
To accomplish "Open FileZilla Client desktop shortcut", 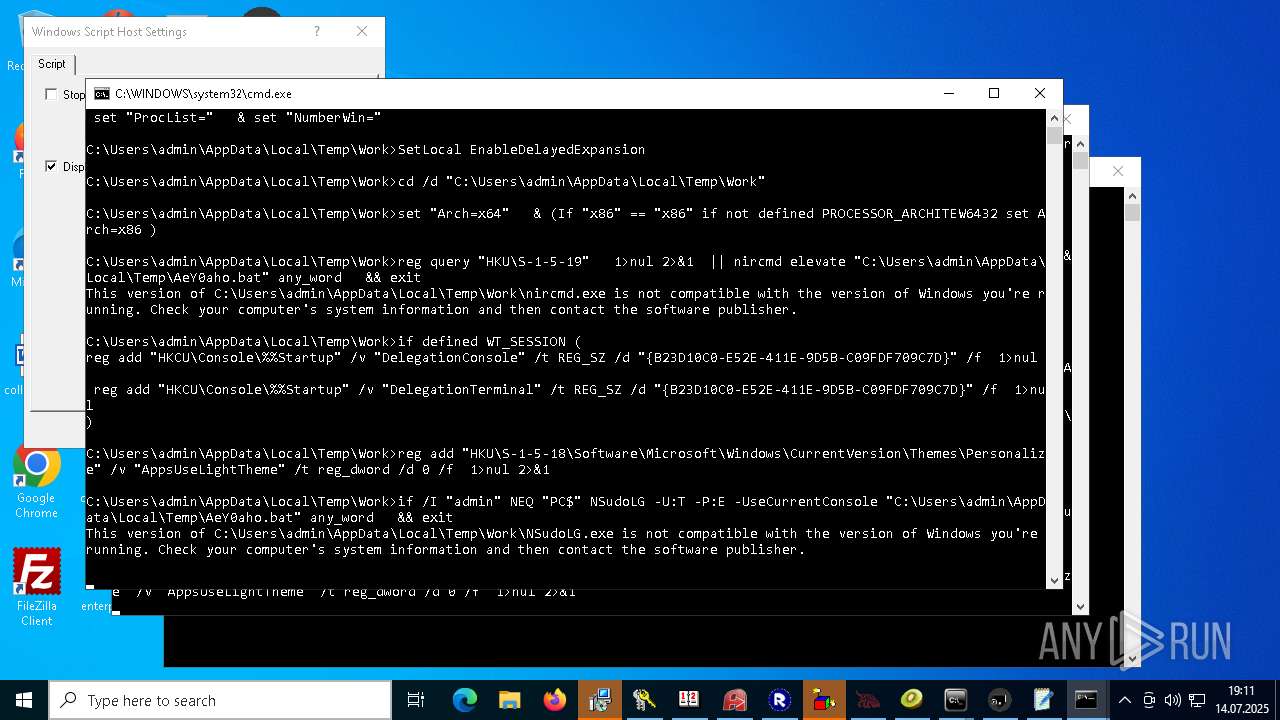I will click(36, 588).
